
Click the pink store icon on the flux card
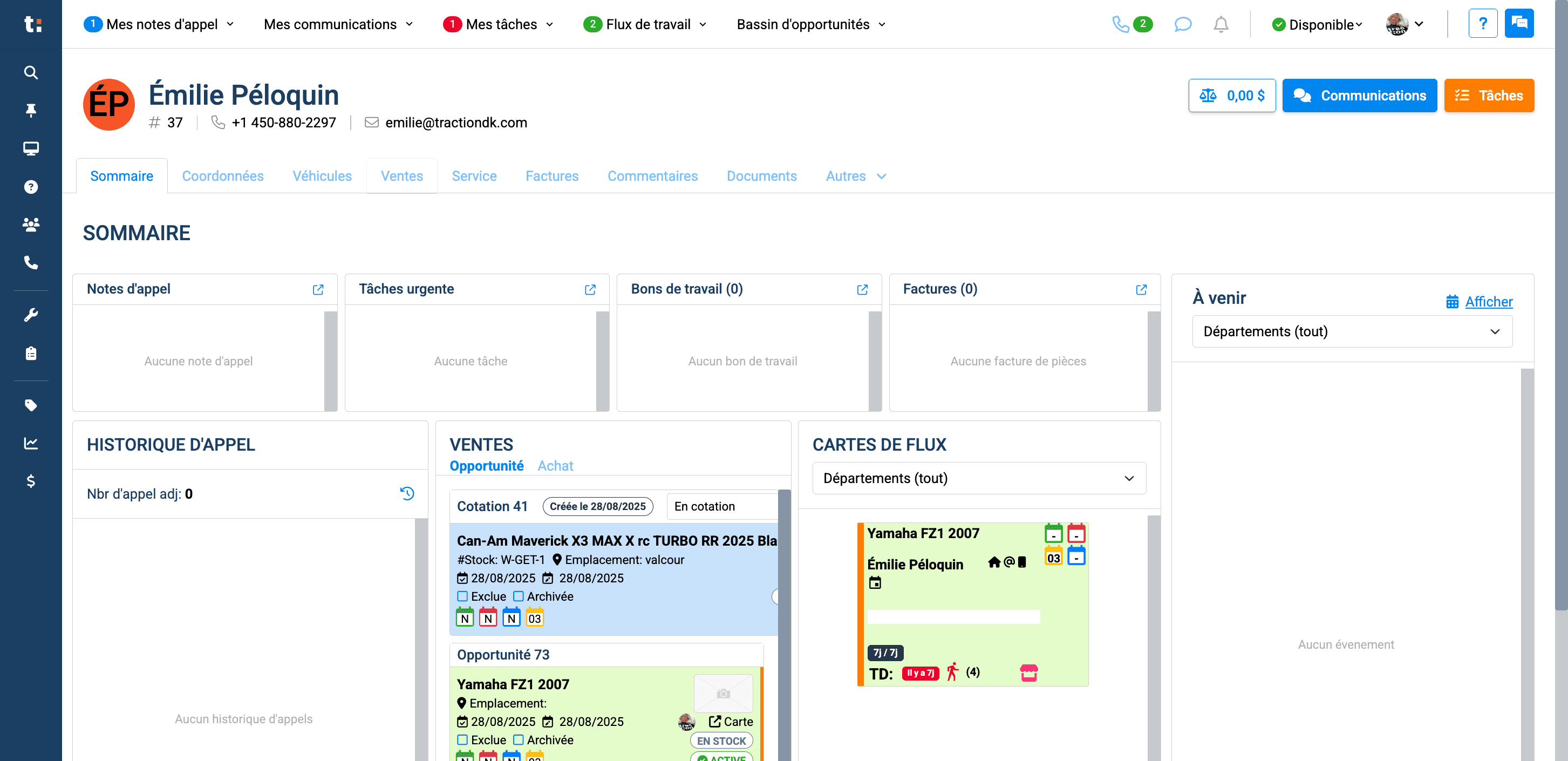click(x=1028, y=672)
